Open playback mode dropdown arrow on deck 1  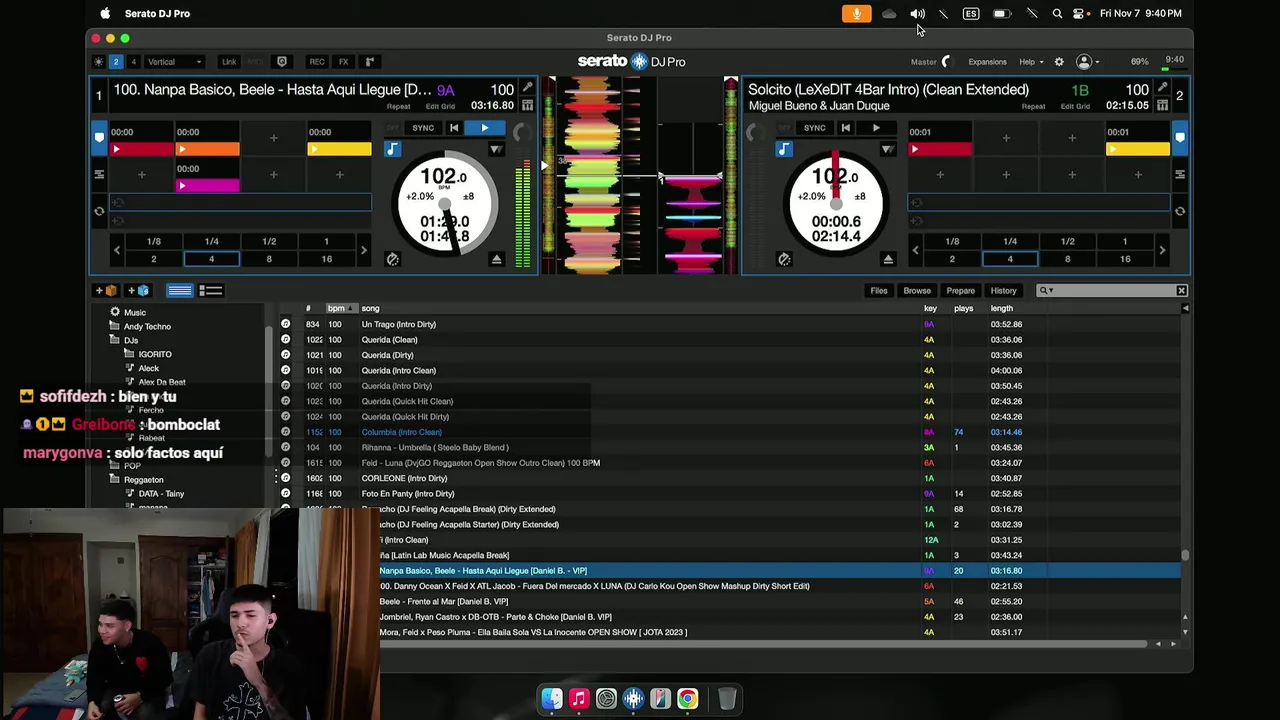[x=495, y=149]
